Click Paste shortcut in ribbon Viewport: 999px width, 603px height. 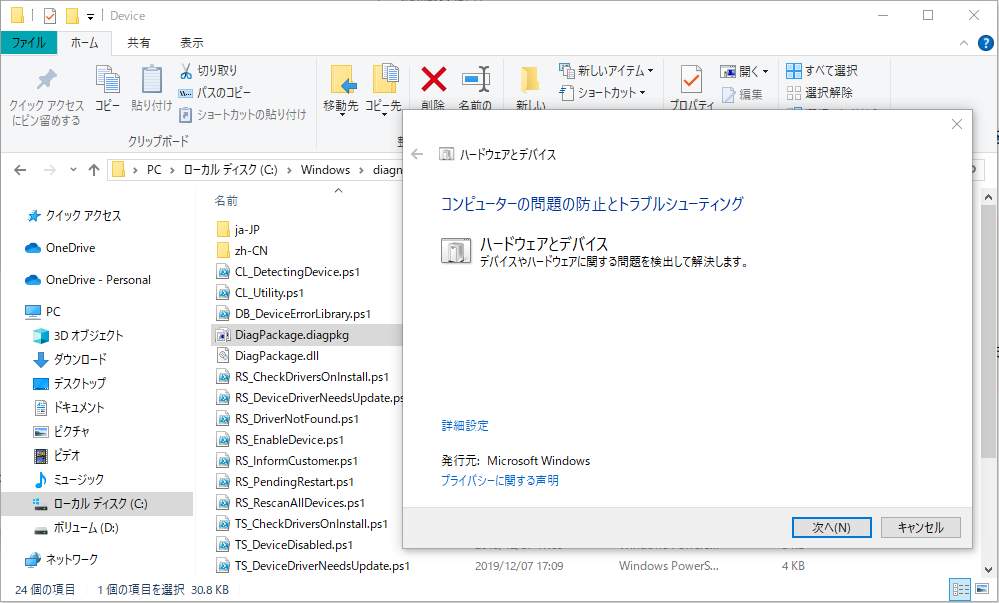243,115
